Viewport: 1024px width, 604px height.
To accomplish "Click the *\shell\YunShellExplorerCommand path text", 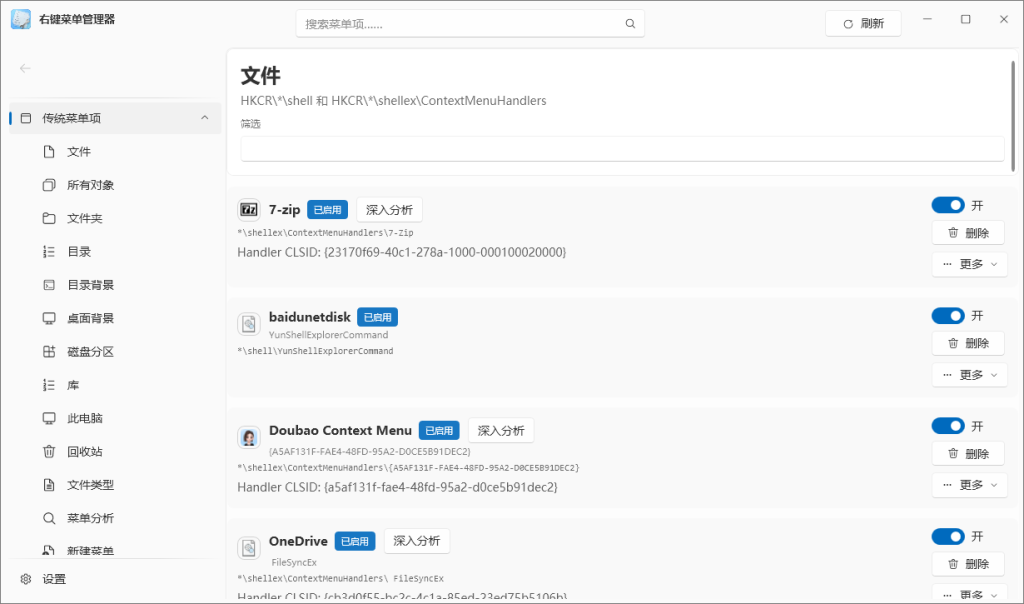I will 315,351.
